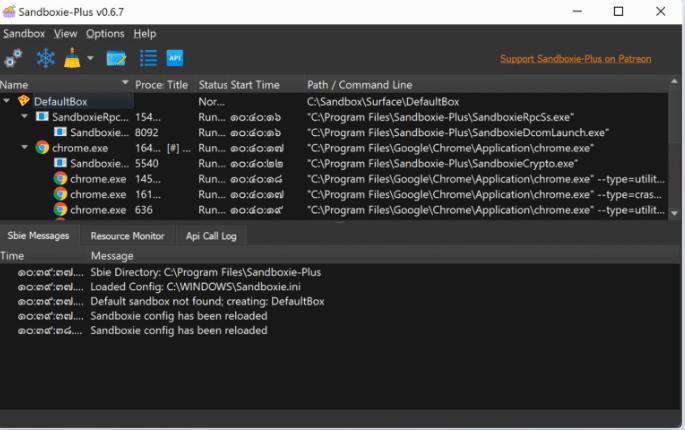Click chrome.exe path with --type=cras...
This screenshot has width=685, height=430.
[484, 194]
